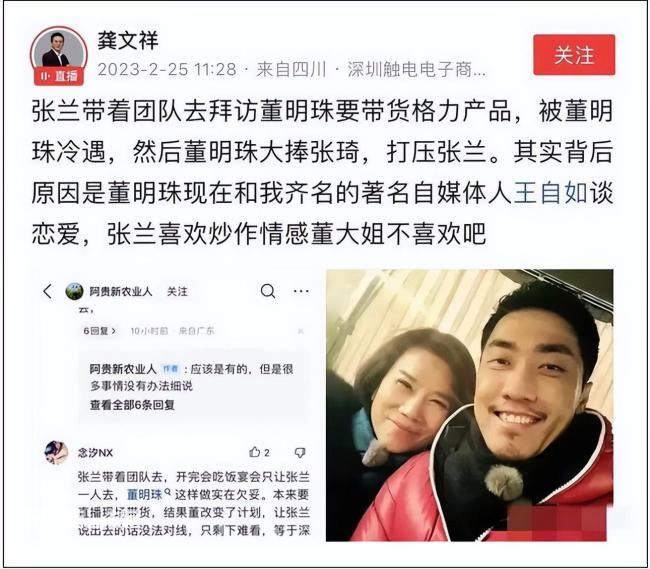Image resolution: width=650 pixels, height=569 pixels.
Task: Open the truncated 深圳触电电子商 source label
Action: click(416, 69)
